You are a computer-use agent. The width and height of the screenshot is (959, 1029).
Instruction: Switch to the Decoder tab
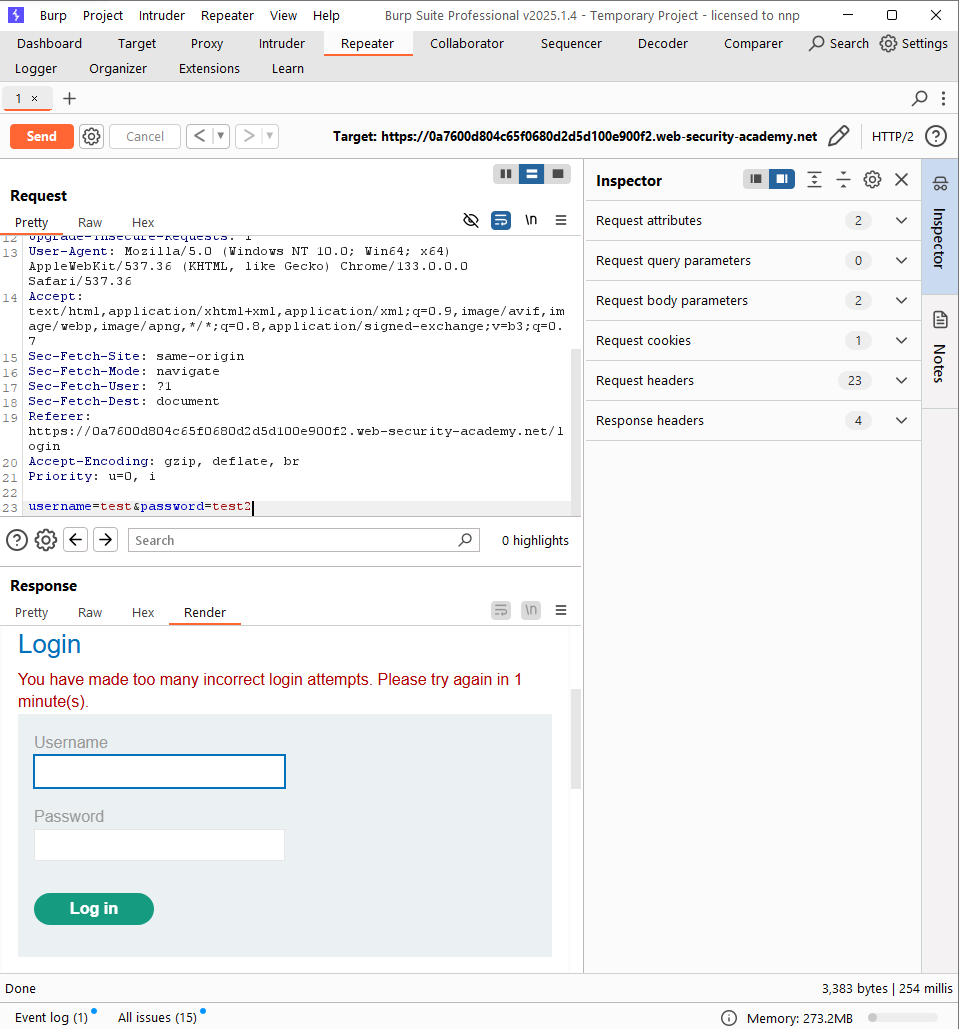pyautogui.click(x=662, y=43)
